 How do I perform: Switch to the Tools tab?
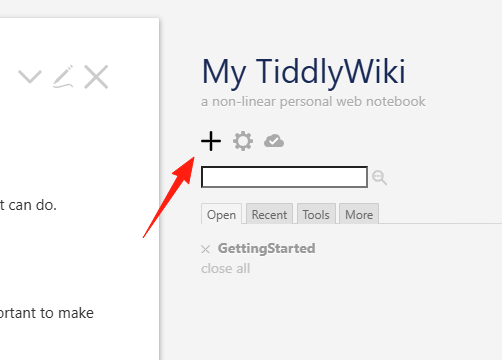click(x=316, y=214)
